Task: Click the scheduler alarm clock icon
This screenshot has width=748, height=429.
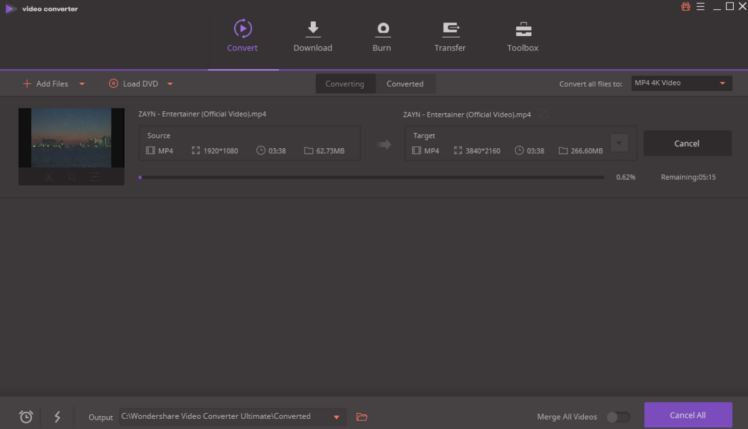Action: click(26, 416)
